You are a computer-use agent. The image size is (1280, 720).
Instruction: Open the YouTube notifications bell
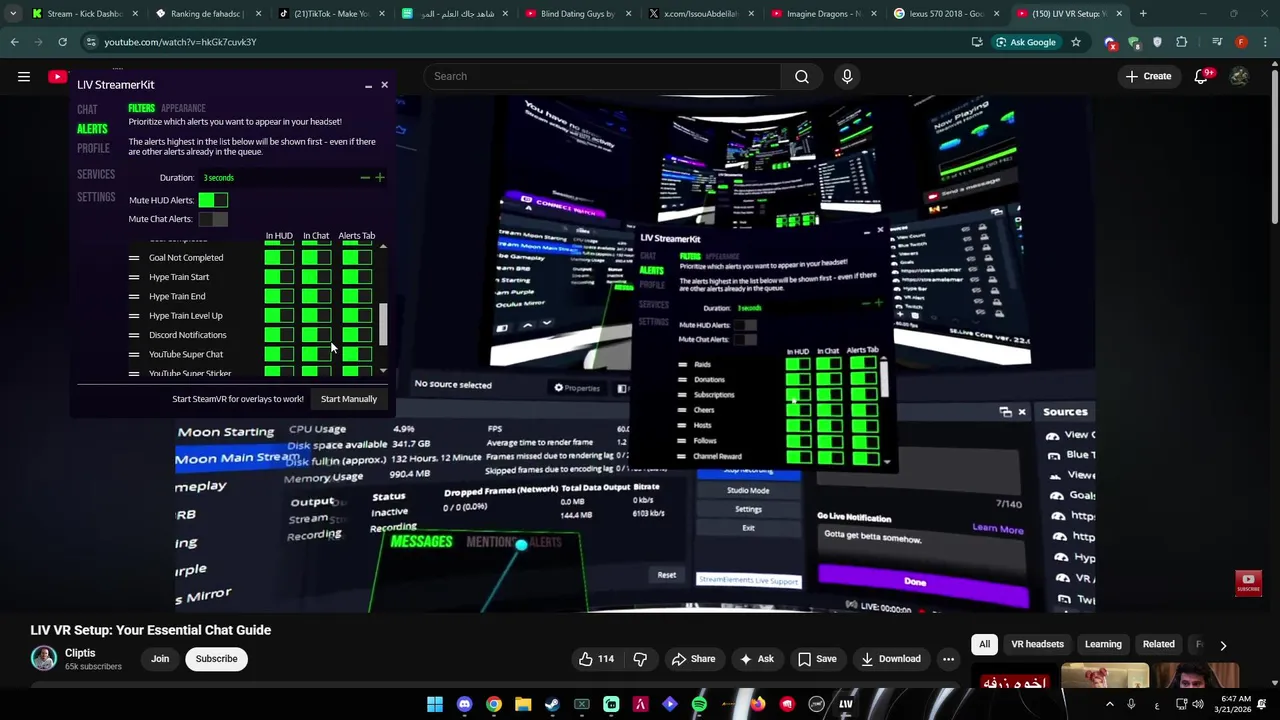1202,76
